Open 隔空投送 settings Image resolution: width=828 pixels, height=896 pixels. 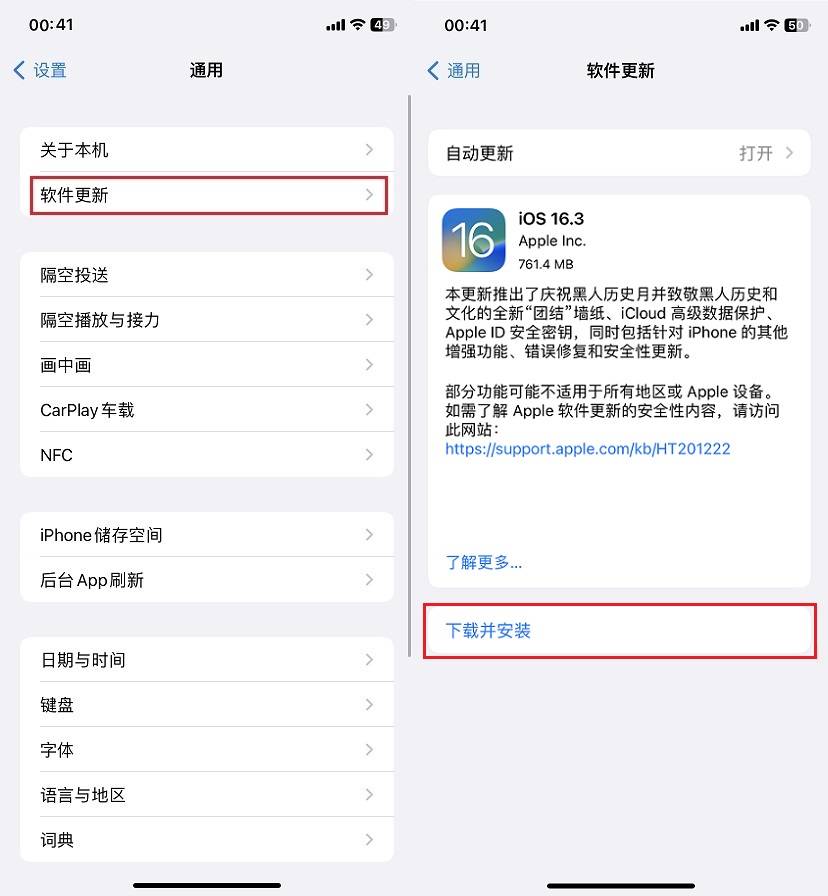tap(207, 275)
